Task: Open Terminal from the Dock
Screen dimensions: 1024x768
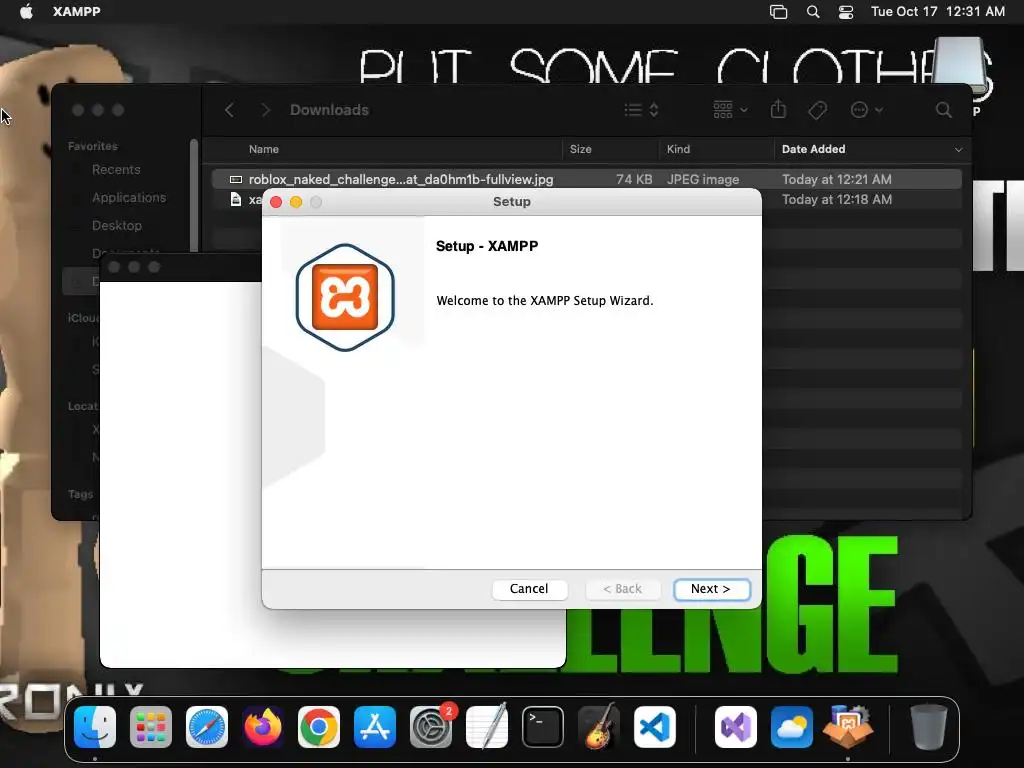Action: click(x=543, y=727)
